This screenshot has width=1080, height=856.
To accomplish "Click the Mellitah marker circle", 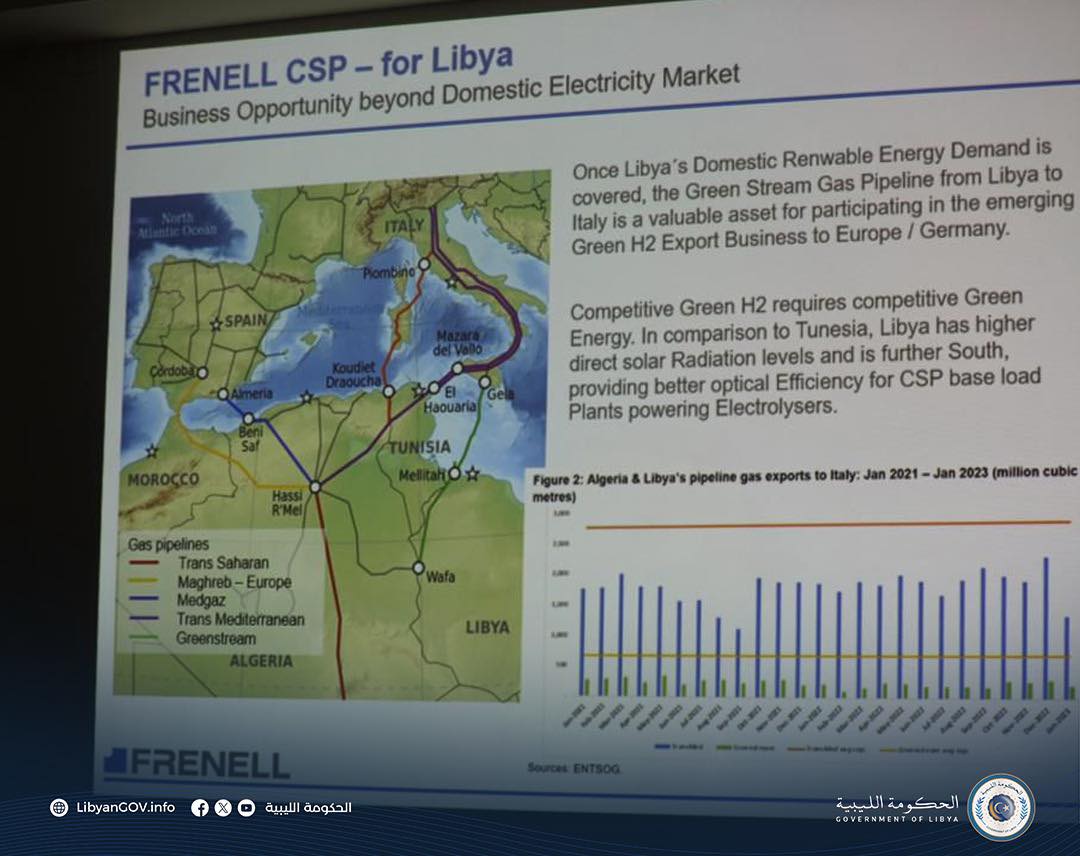I will pyautogui.click(x=455, y=473).
